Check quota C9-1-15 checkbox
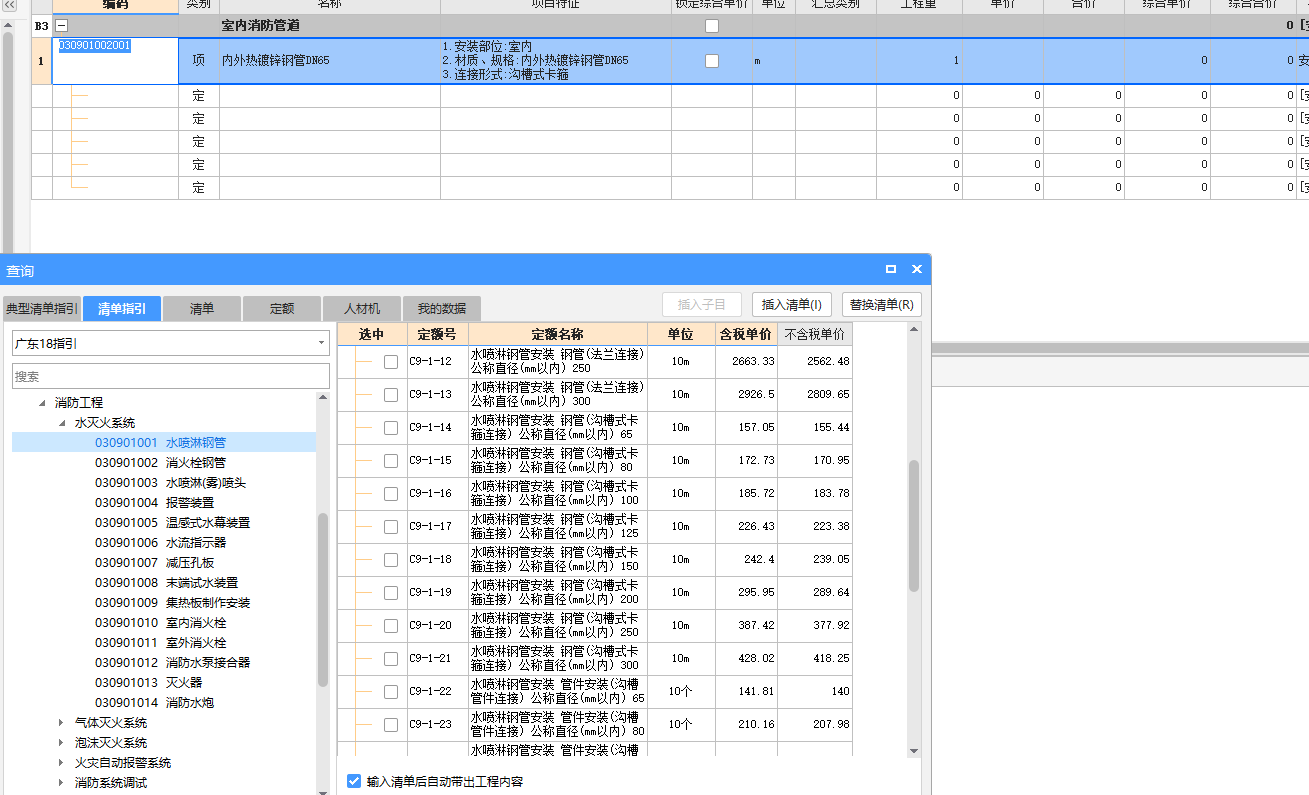 [x=391, y=461]
